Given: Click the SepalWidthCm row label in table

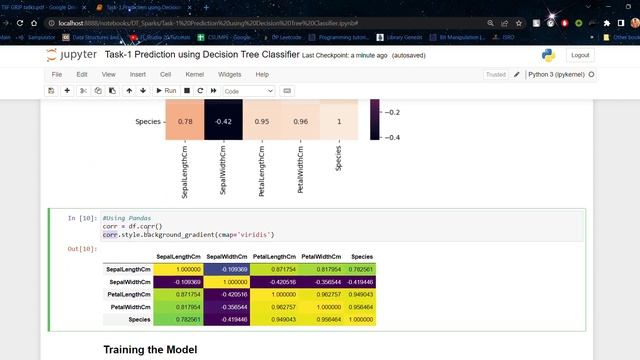Looking at the screenshot, I should click(x=130, y=282).
